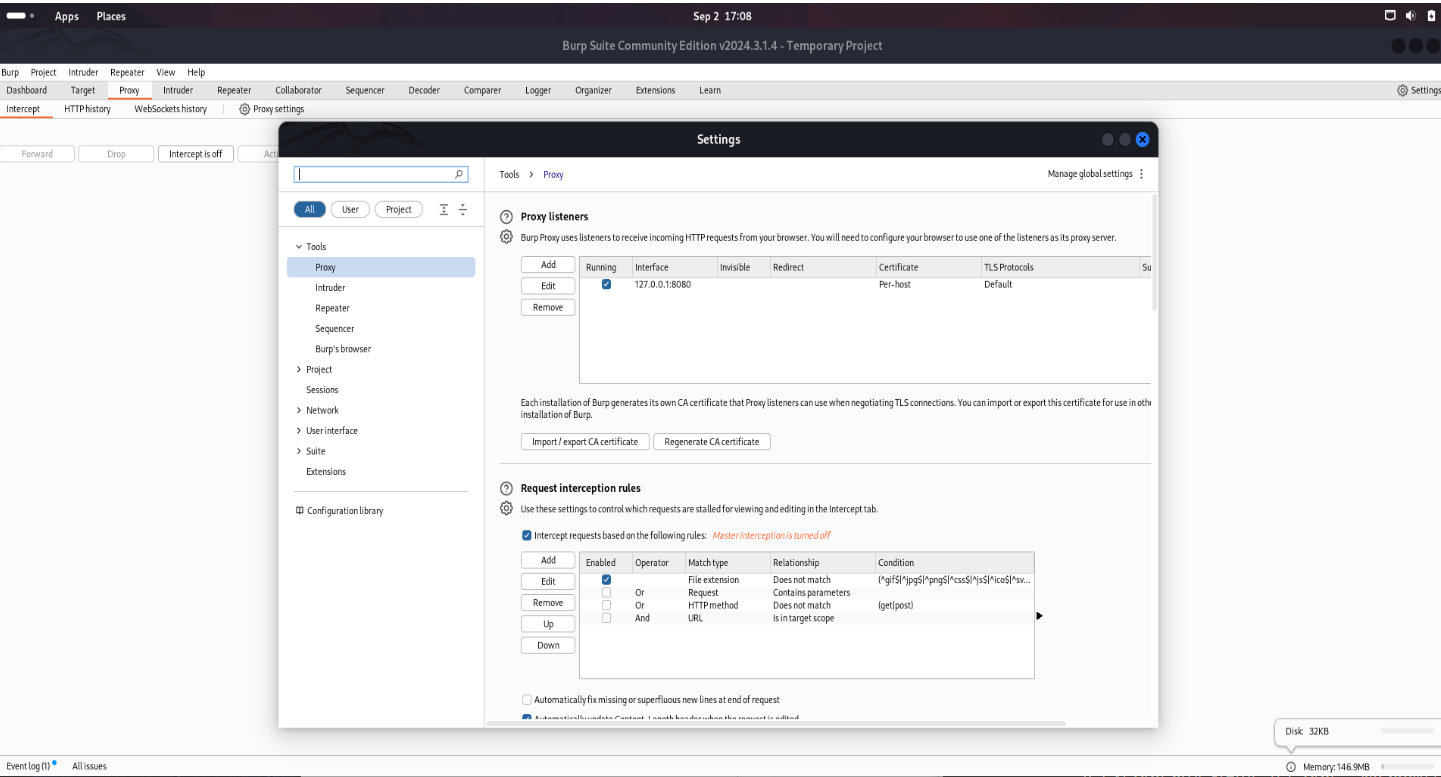Open the Manage global settings kebab menu
Image resolution: width=1441 pixels, height=777 pixels.
point(1142,174)
